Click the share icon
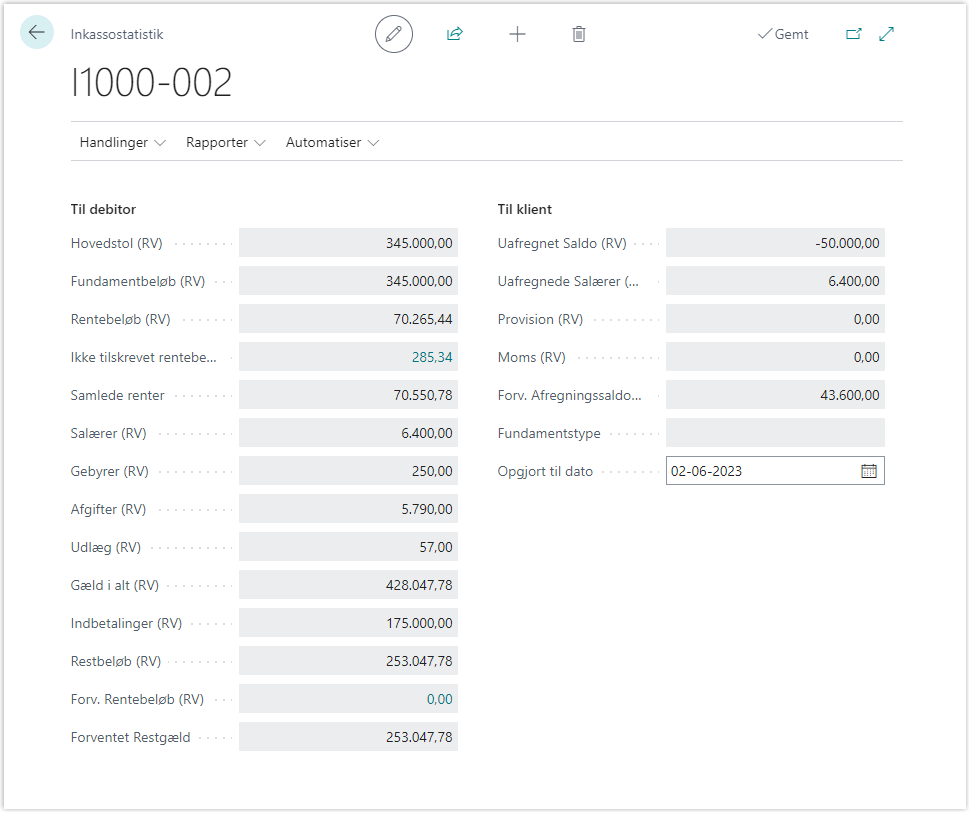This screenshot has width=970, height=813. (x=455, y=34)
